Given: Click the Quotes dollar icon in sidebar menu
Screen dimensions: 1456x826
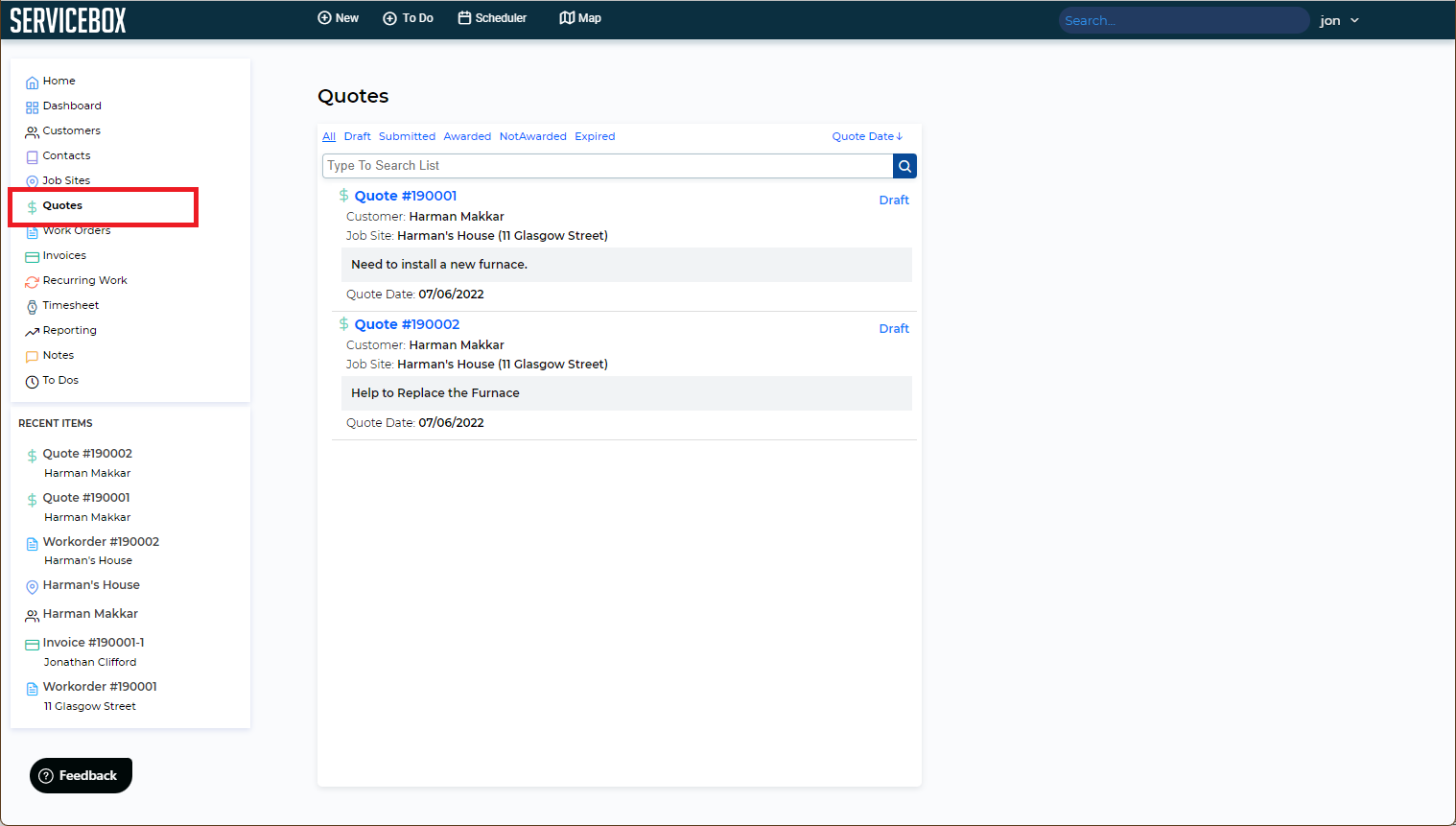Looking at the screenshot, I should (32, 207).
